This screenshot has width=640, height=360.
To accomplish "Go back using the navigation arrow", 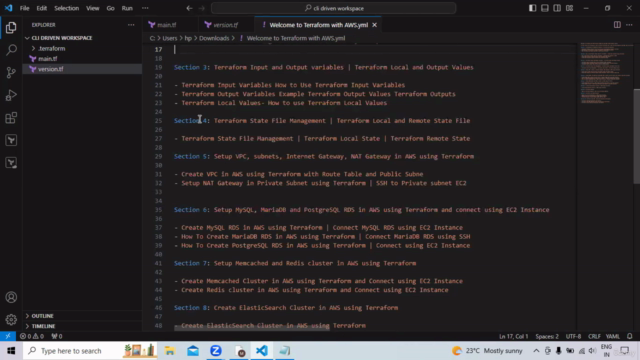I will (x=189, y=8).
